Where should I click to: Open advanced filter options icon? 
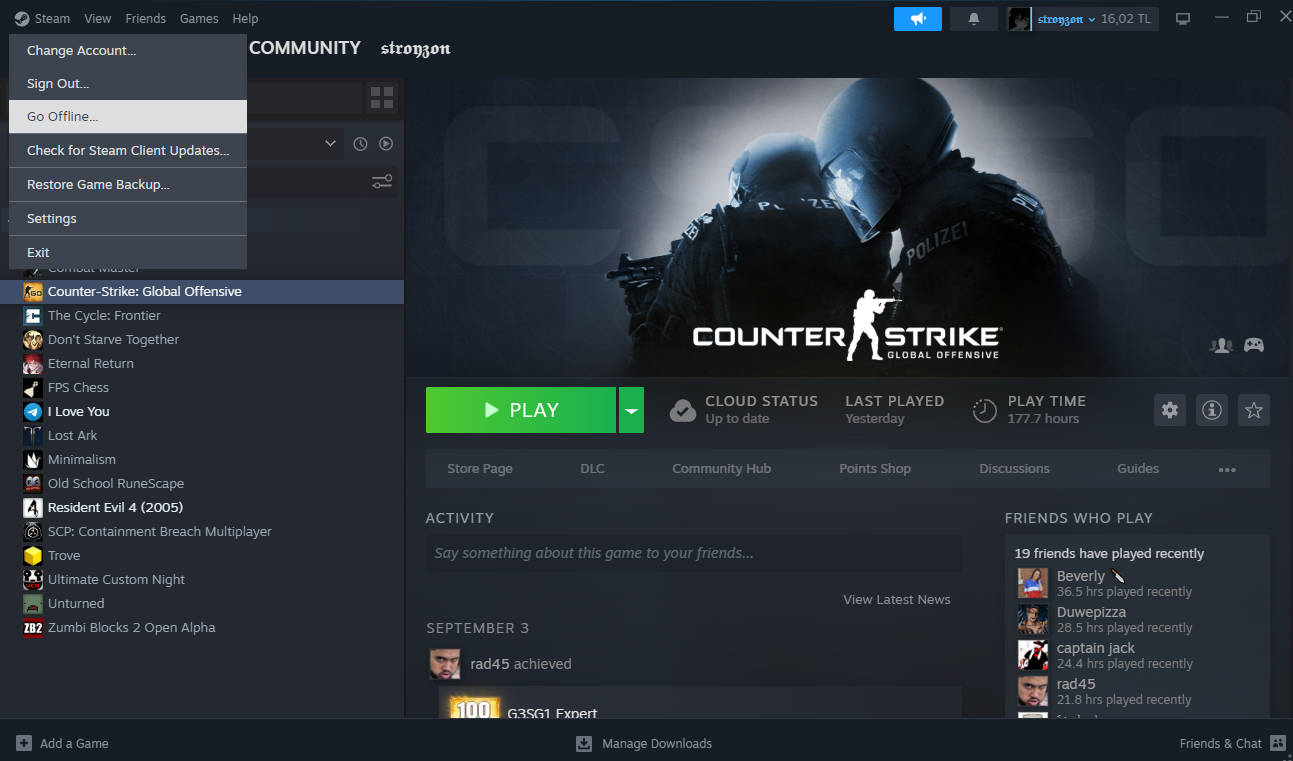pyautogui.click(x=382, y=182)
